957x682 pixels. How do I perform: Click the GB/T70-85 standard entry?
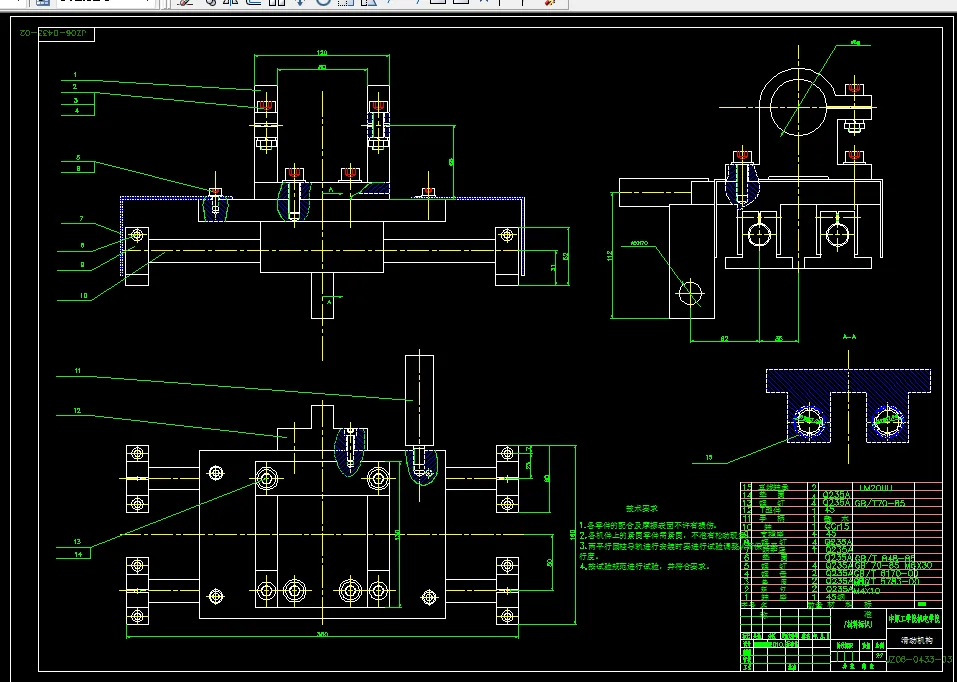point(879,504)
